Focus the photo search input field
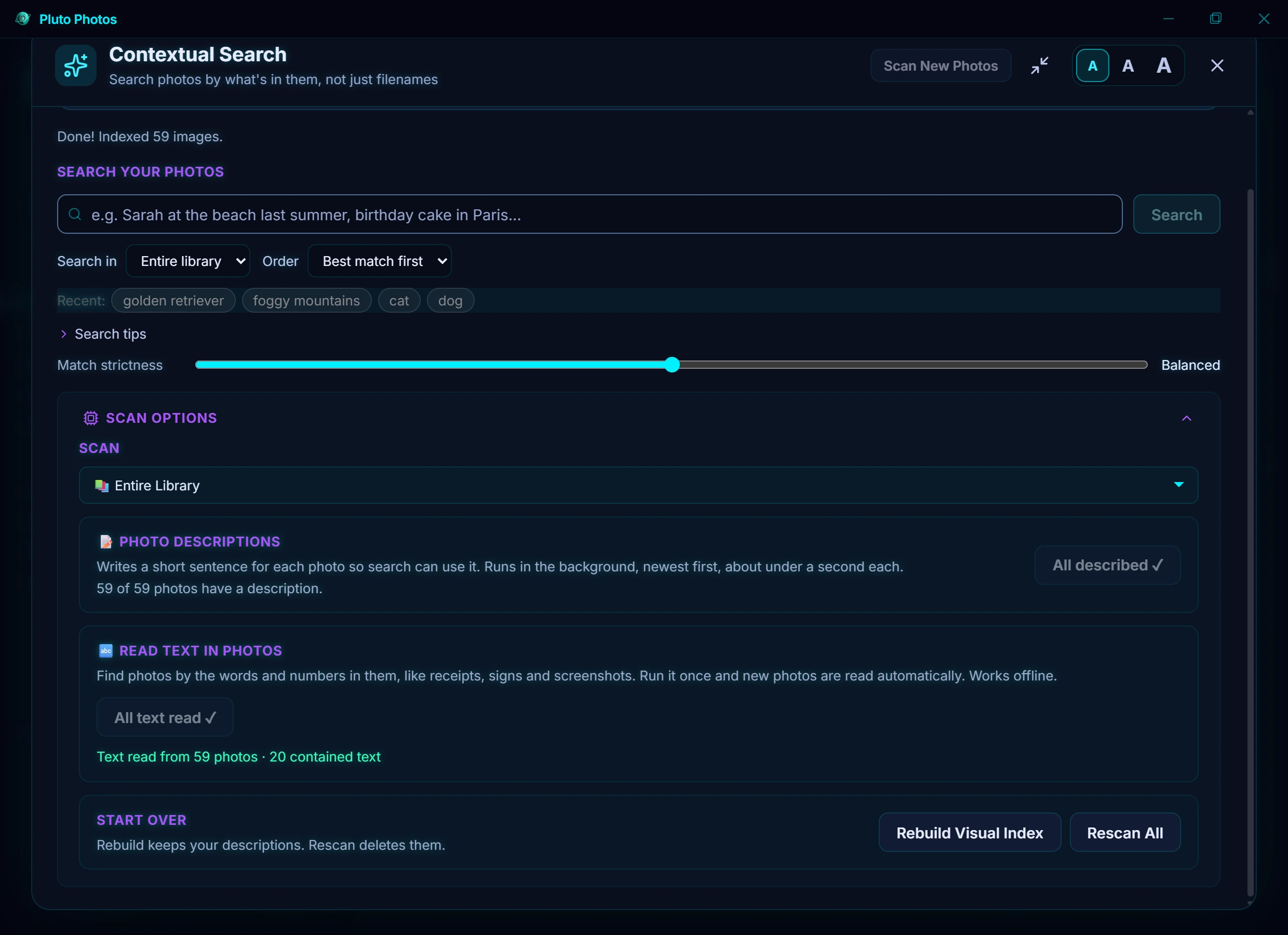Image resolution: width=1288 pixels, height=935 pixels. (589, 214)
